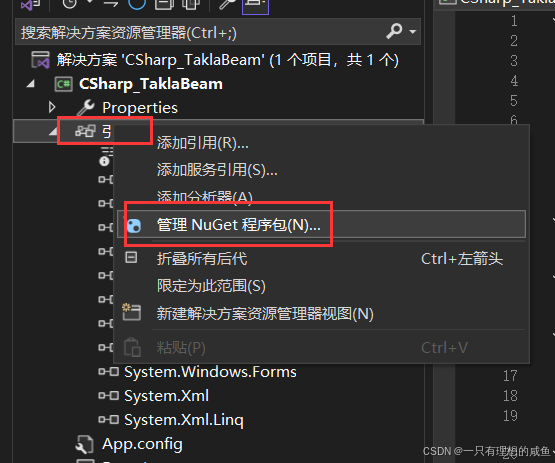Select the solution 'CSharp_TaklaBeam' node

tap(228, 60)
